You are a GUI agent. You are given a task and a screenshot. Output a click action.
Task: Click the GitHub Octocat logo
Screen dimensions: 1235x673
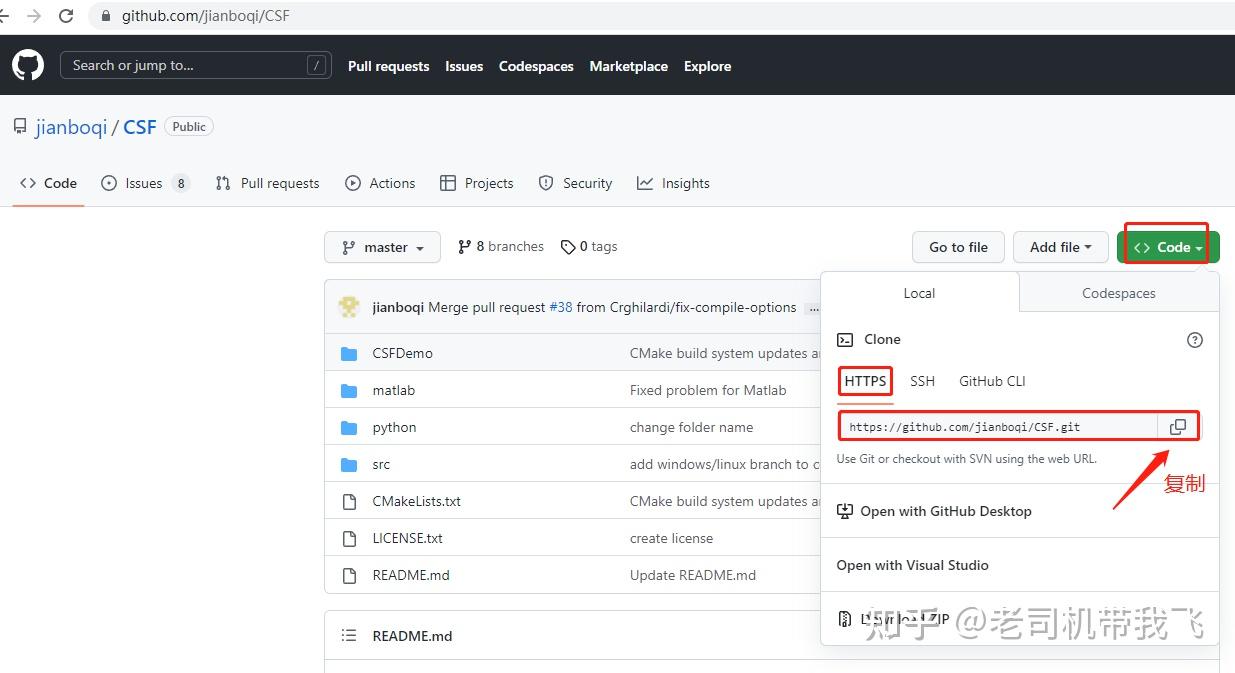coord(28,66)
